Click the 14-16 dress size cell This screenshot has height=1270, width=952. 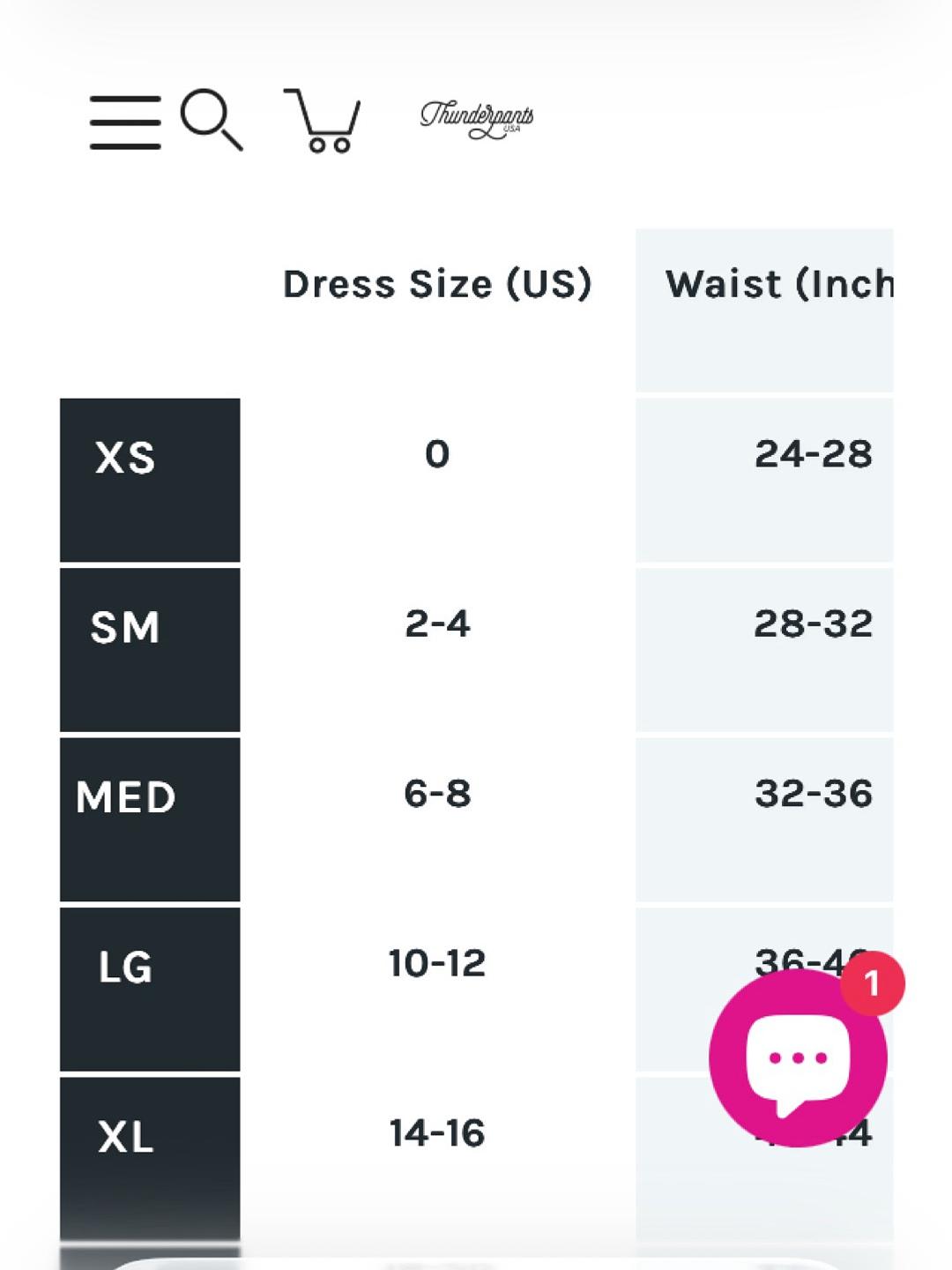click(437, 1133)
